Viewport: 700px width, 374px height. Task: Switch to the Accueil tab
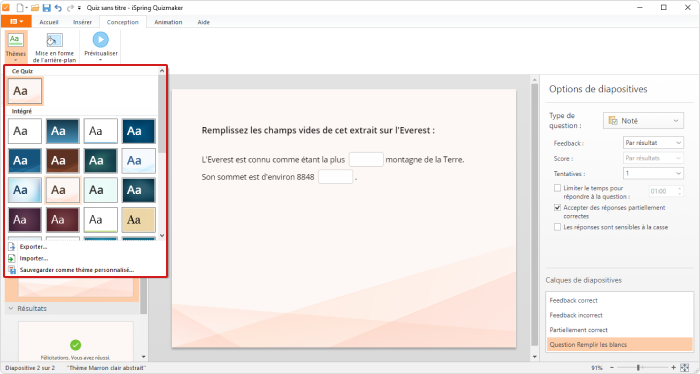pyautogui.click(x=49, y=22)
